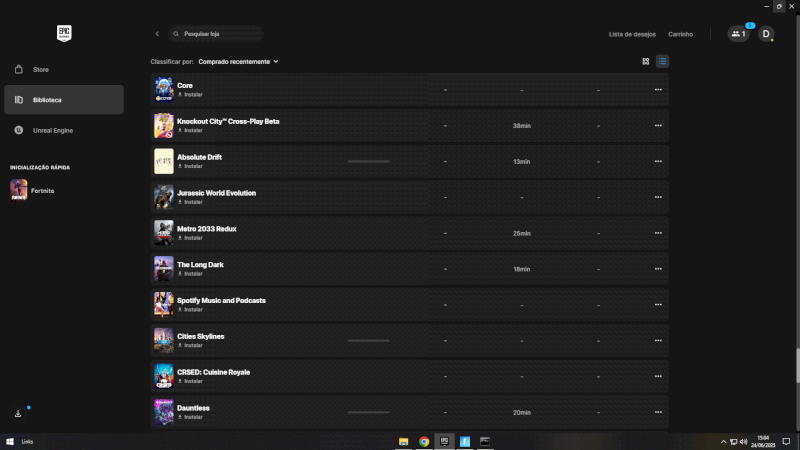Click the Jurassic World Evolution thumbnail
800x450 pixels.
164,197
